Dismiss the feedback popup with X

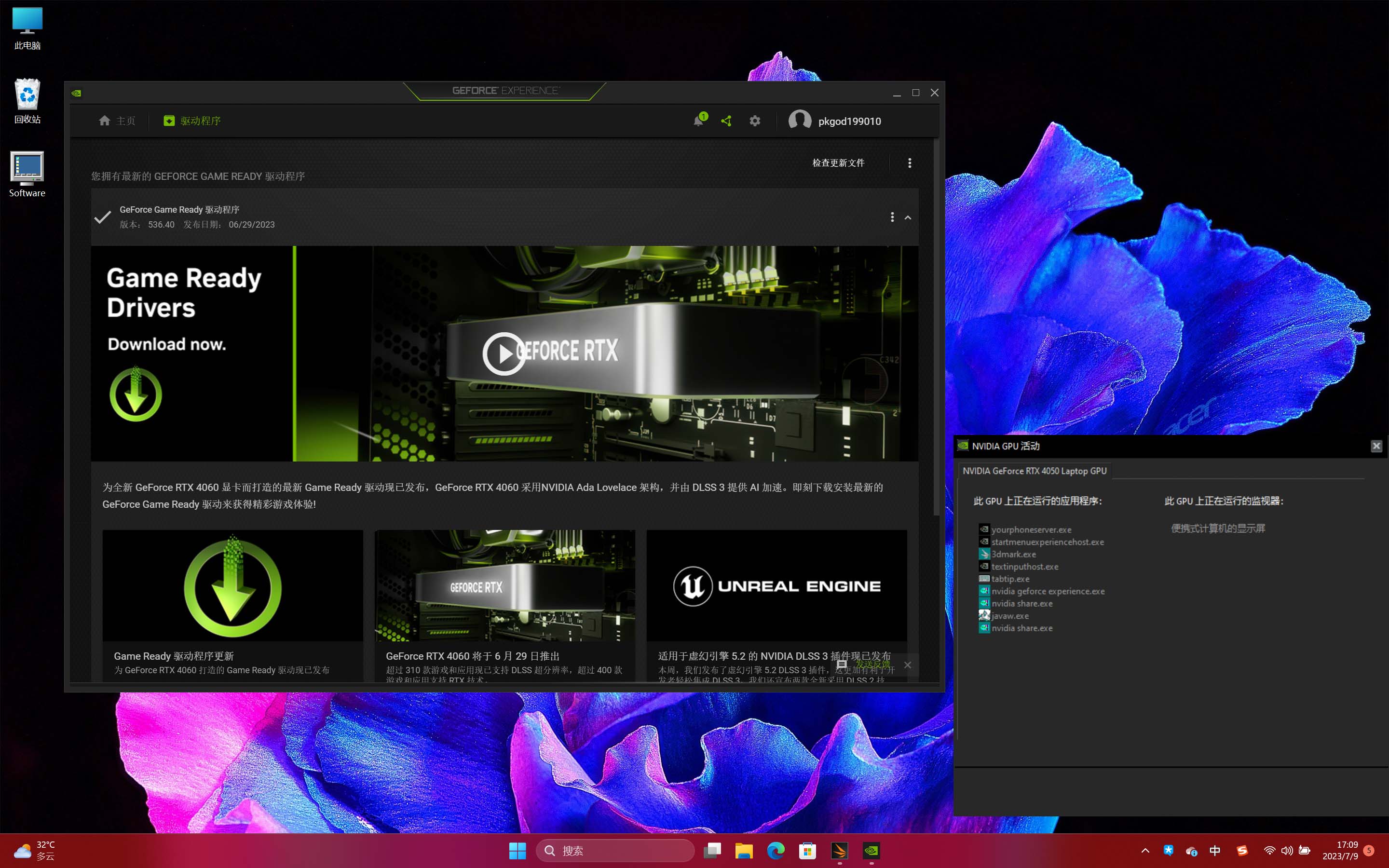pyautogui.click(x=908, y=665)
